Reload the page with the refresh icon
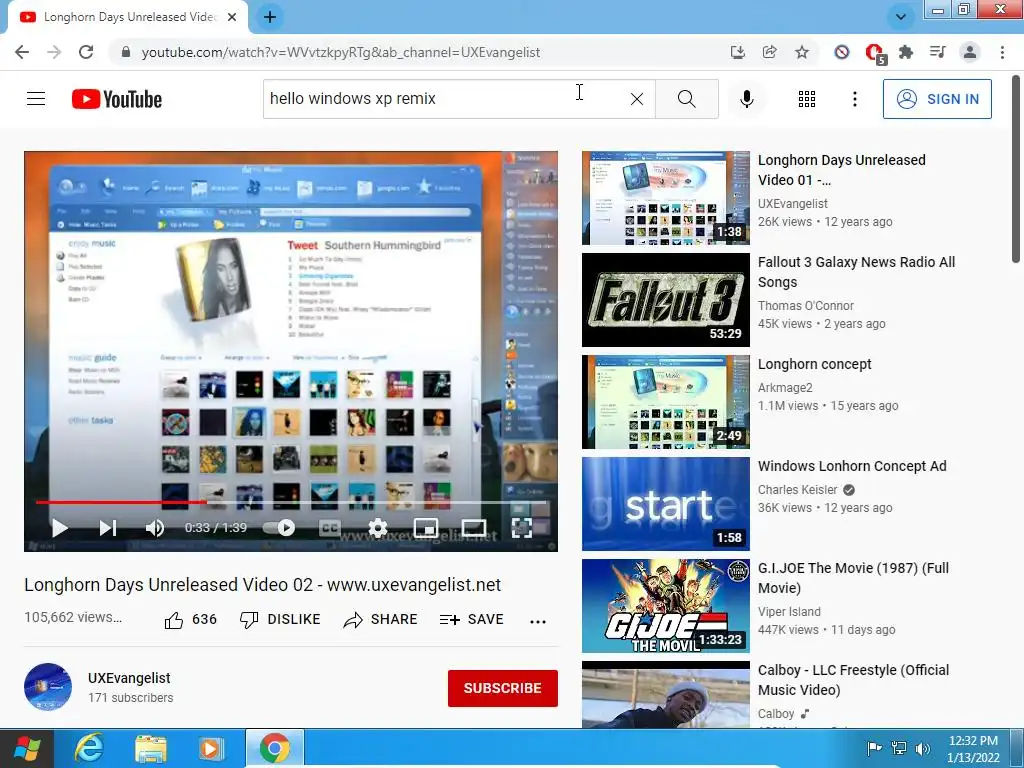The height and width of the screenshot is (768, 1024). [86, 52]
